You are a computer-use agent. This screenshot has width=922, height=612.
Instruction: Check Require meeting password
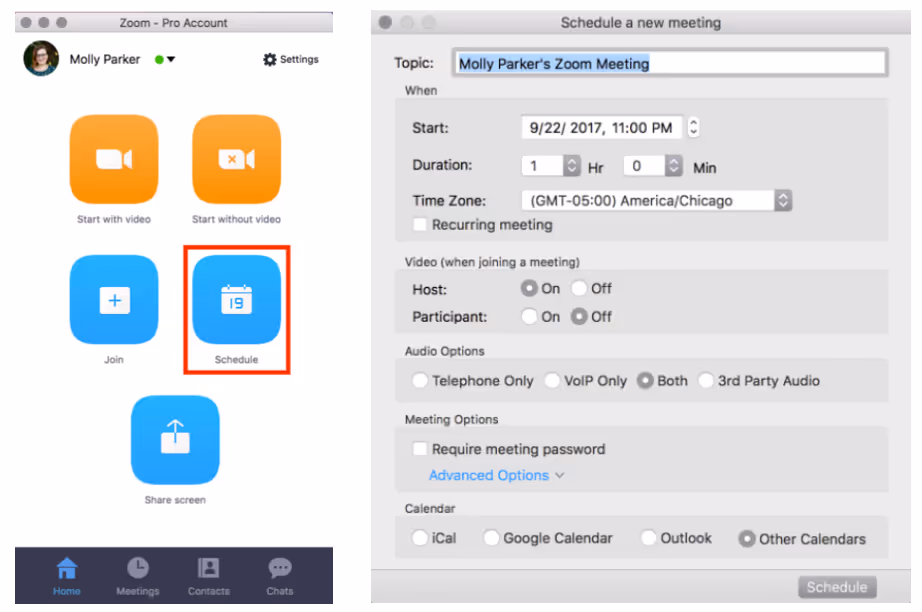pos(420,449)
